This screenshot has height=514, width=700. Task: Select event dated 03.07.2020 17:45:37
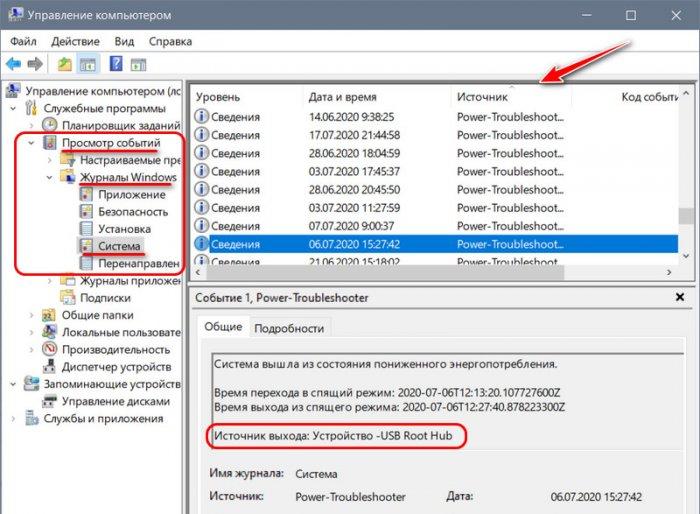[436, 171]
